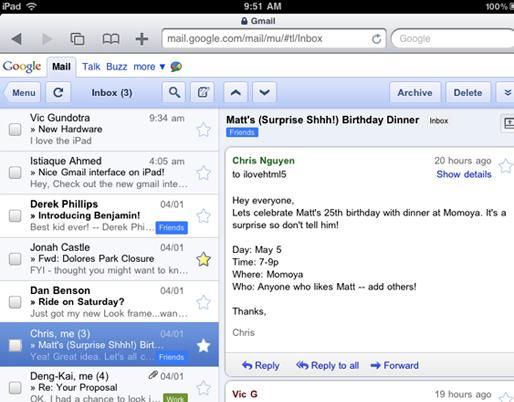Tap the Google search field
514x402 pixels.
453,39
